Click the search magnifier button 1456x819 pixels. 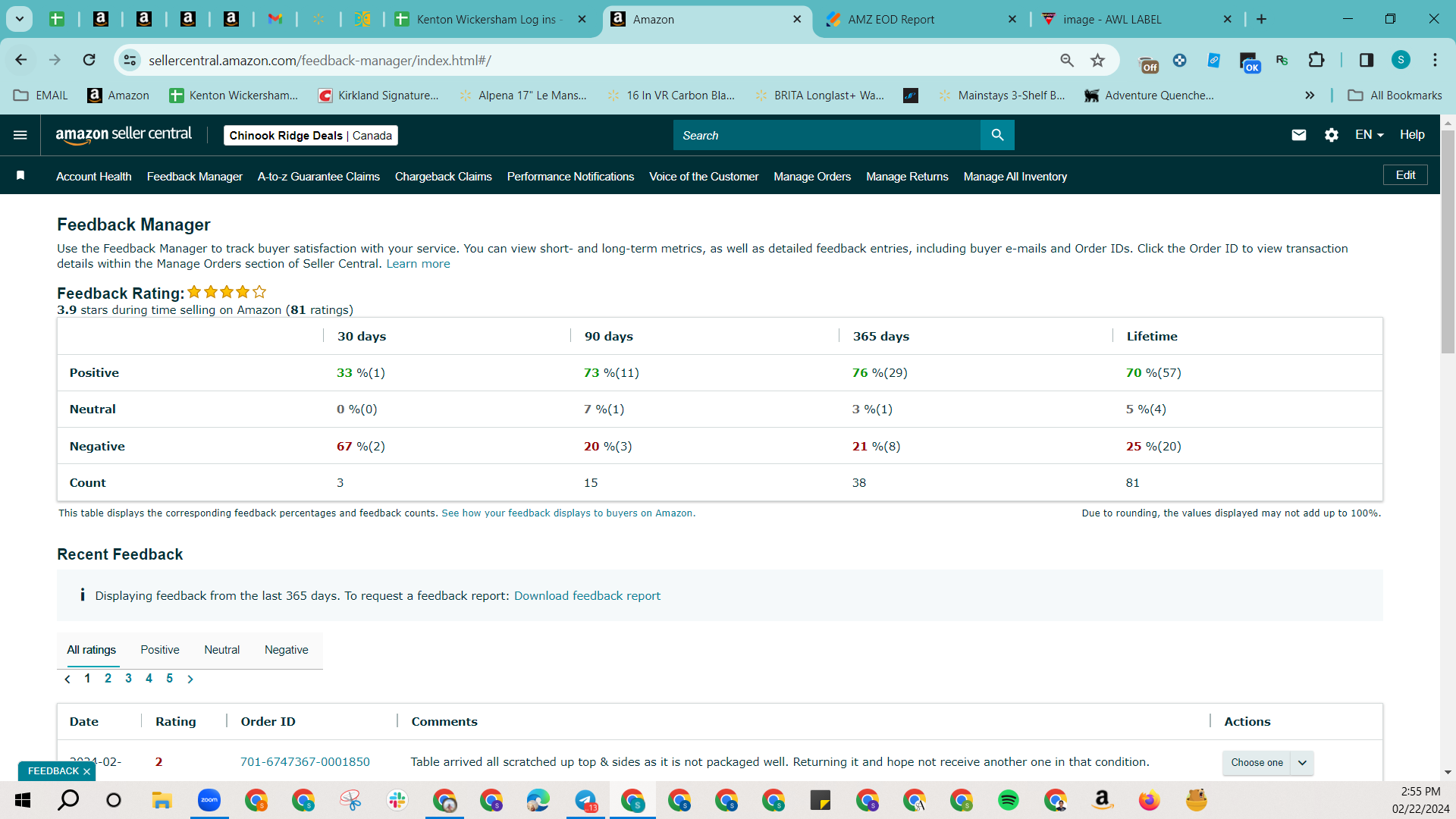997,135
